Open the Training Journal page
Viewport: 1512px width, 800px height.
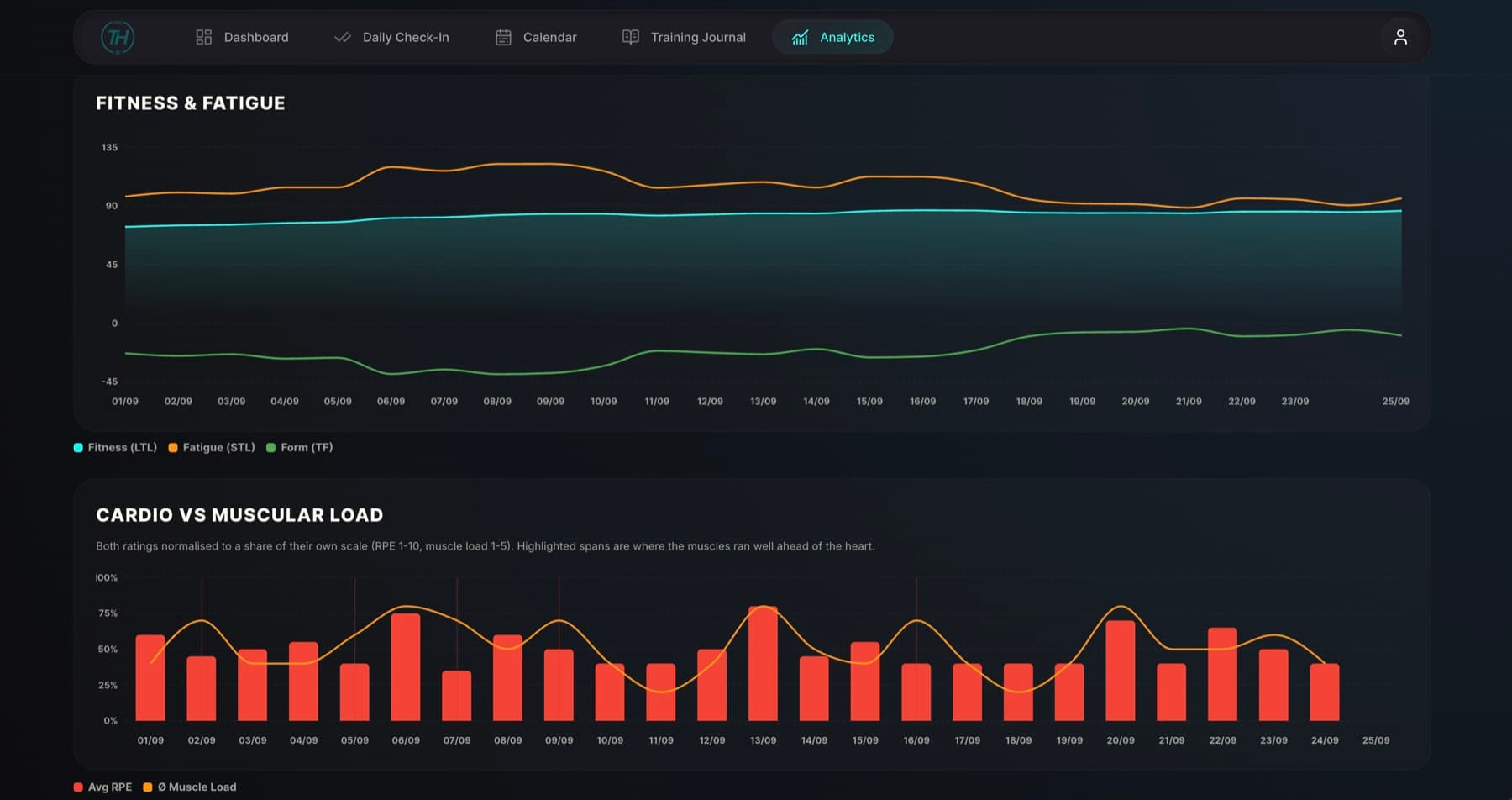684,37
